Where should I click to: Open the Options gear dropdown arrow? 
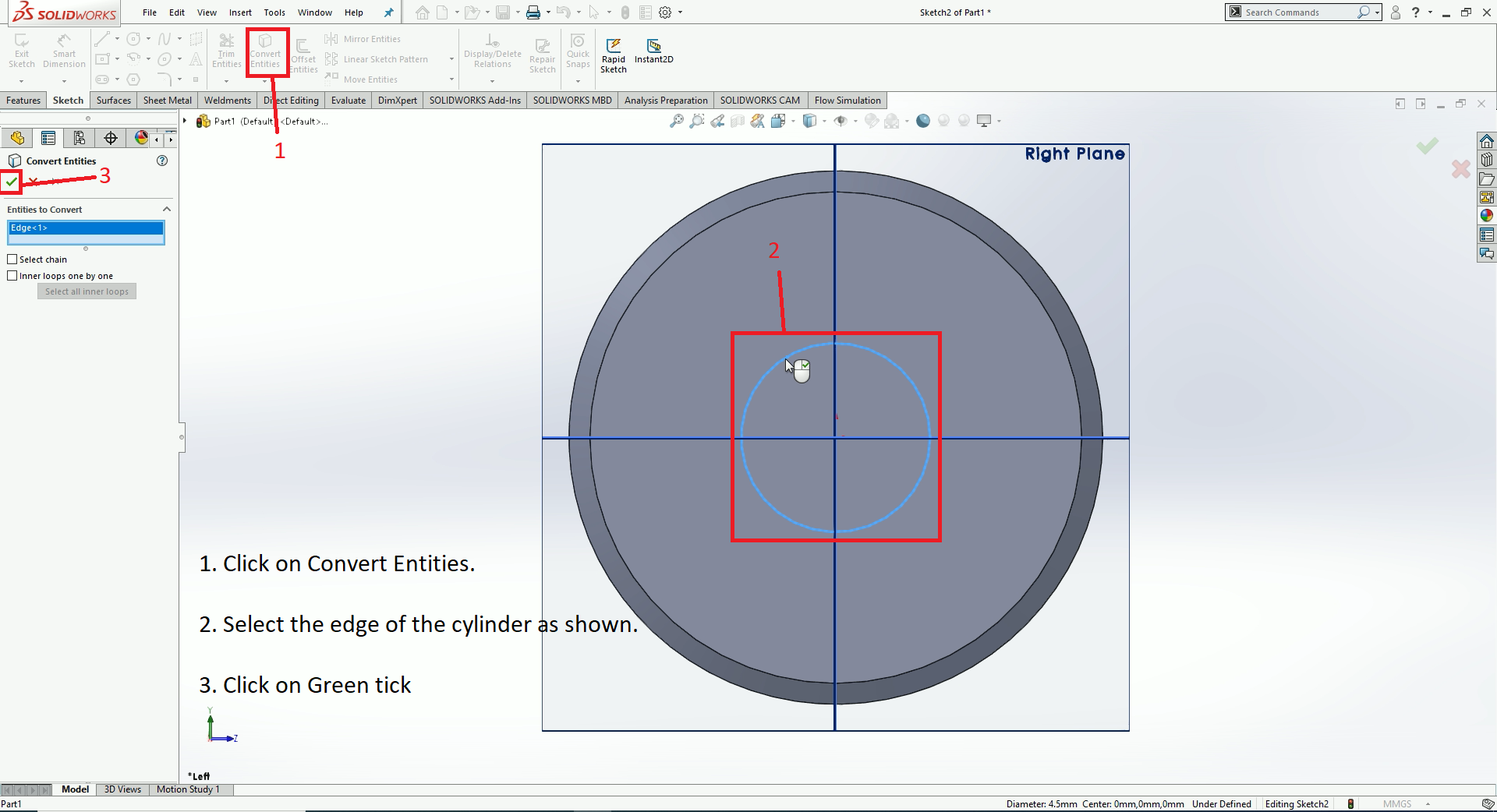click(x=680, y=12)
